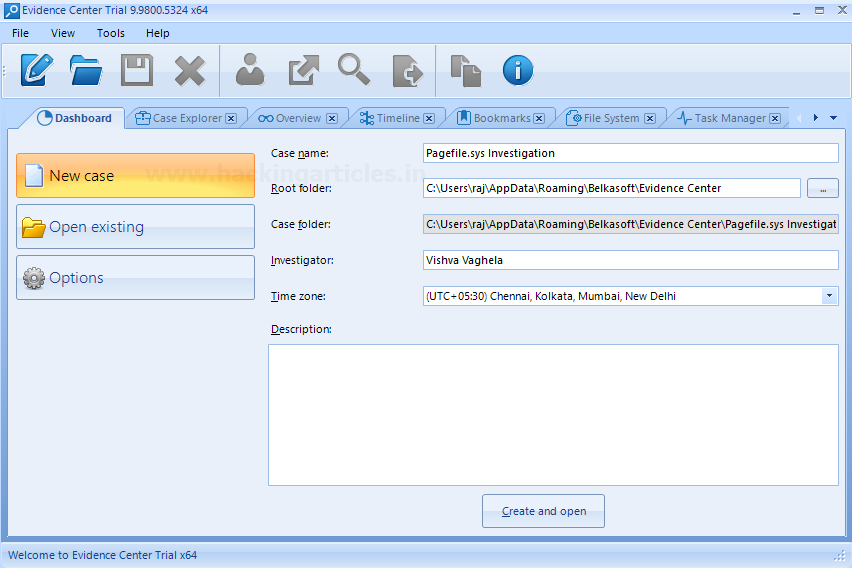The image size is (852, 568).
Task: Open the tab list dropdown arrow
Action: 833,118
